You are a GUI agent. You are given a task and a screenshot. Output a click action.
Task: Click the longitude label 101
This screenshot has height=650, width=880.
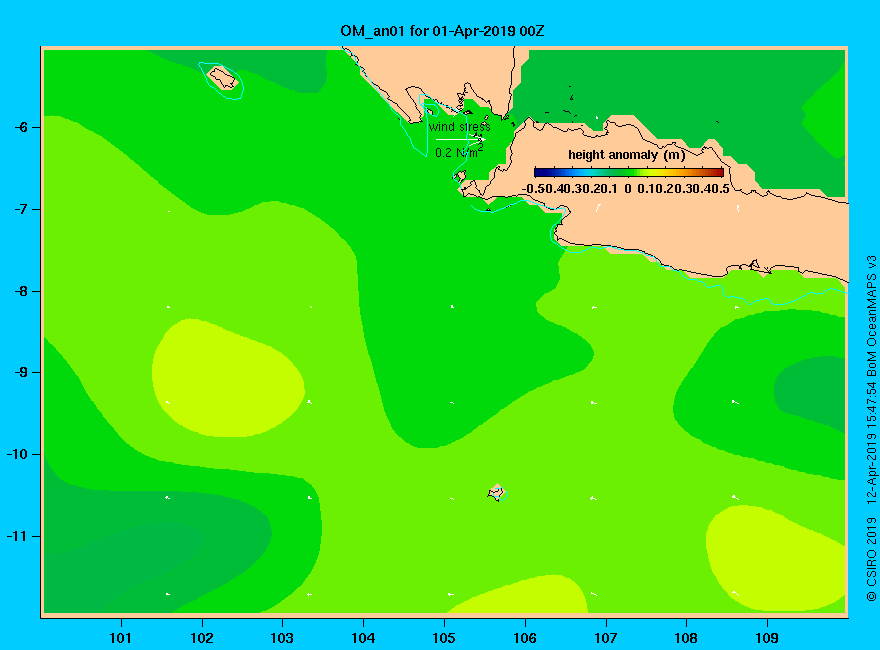click(121, 638)
